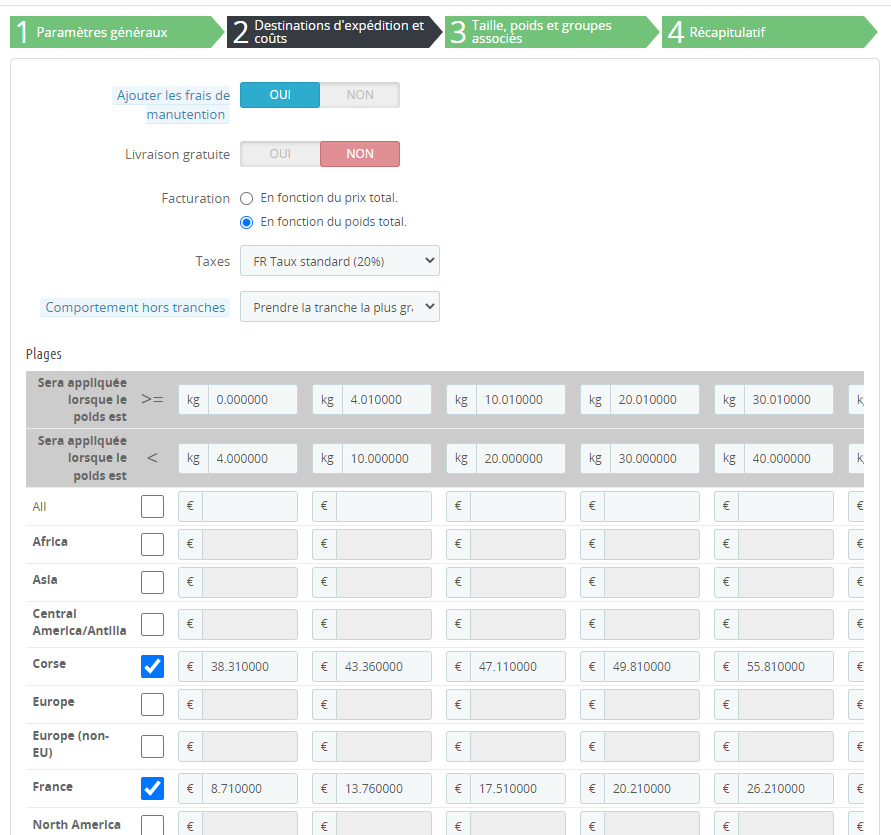
Task: Edit France price 26.210000
Action: [x=786, y=789]
